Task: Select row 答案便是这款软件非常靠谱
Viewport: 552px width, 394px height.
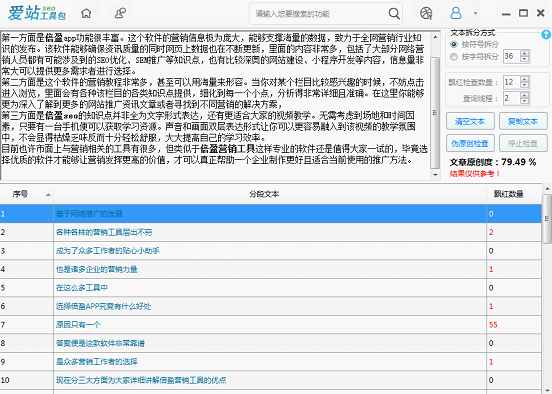Action: pyautogui.click(x=270, y=343)
